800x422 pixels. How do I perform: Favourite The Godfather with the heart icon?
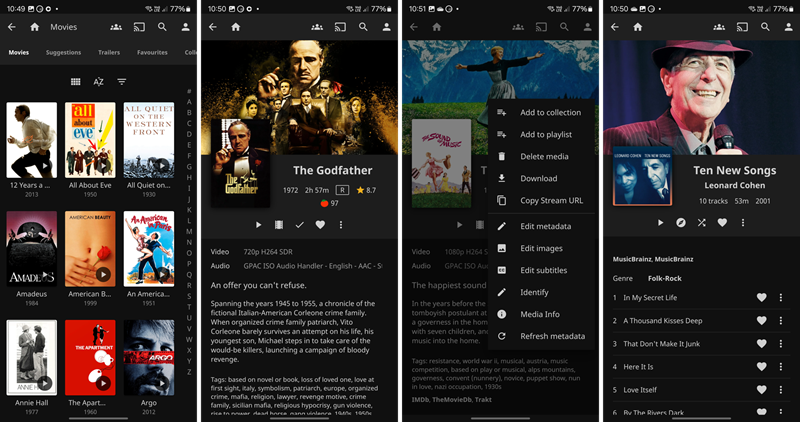coord(320,225)
